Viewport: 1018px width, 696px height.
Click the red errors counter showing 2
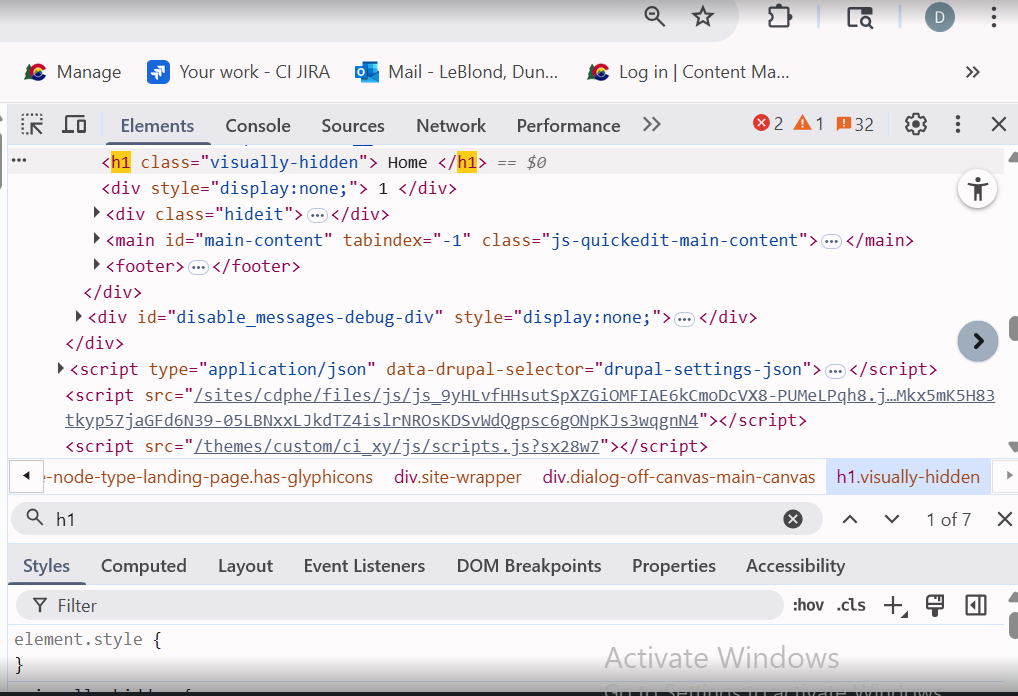pos(768,123)
